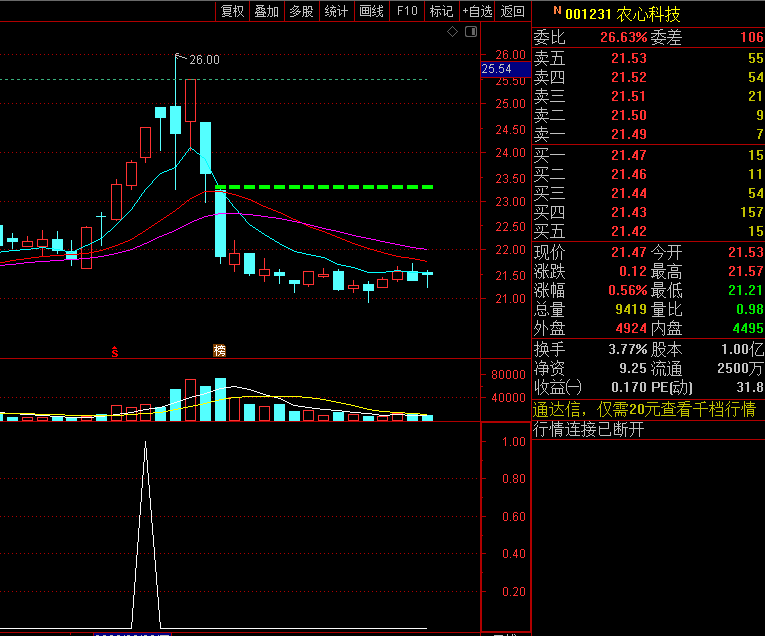This screenshot has height=636, width=765.
Task: Click the 26.00 high price label
Action: tap(204, 60)
